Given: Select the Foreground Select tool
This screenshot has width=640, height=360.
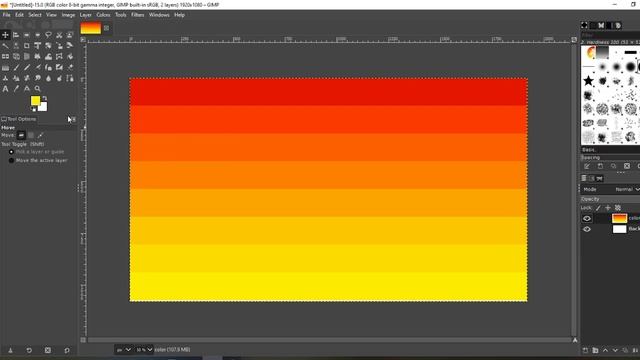Looking at the screenshot, I should pos(70,35).
